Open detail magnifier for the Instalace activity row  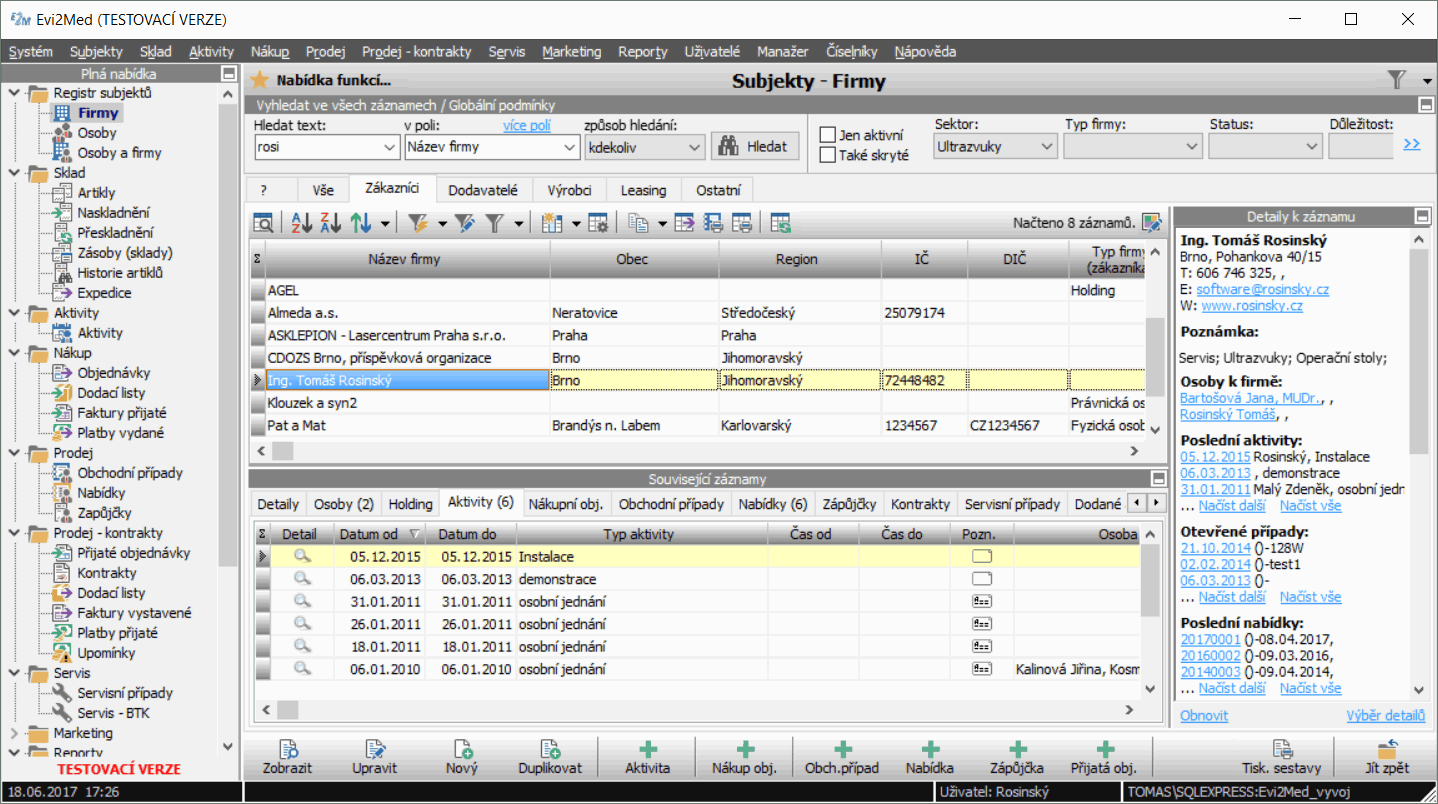click(x=301, y=556)
